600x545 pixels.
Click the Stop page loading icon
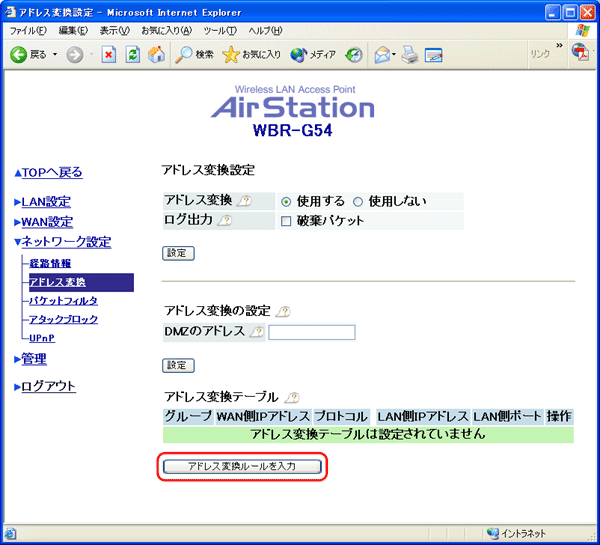point(109,55)
